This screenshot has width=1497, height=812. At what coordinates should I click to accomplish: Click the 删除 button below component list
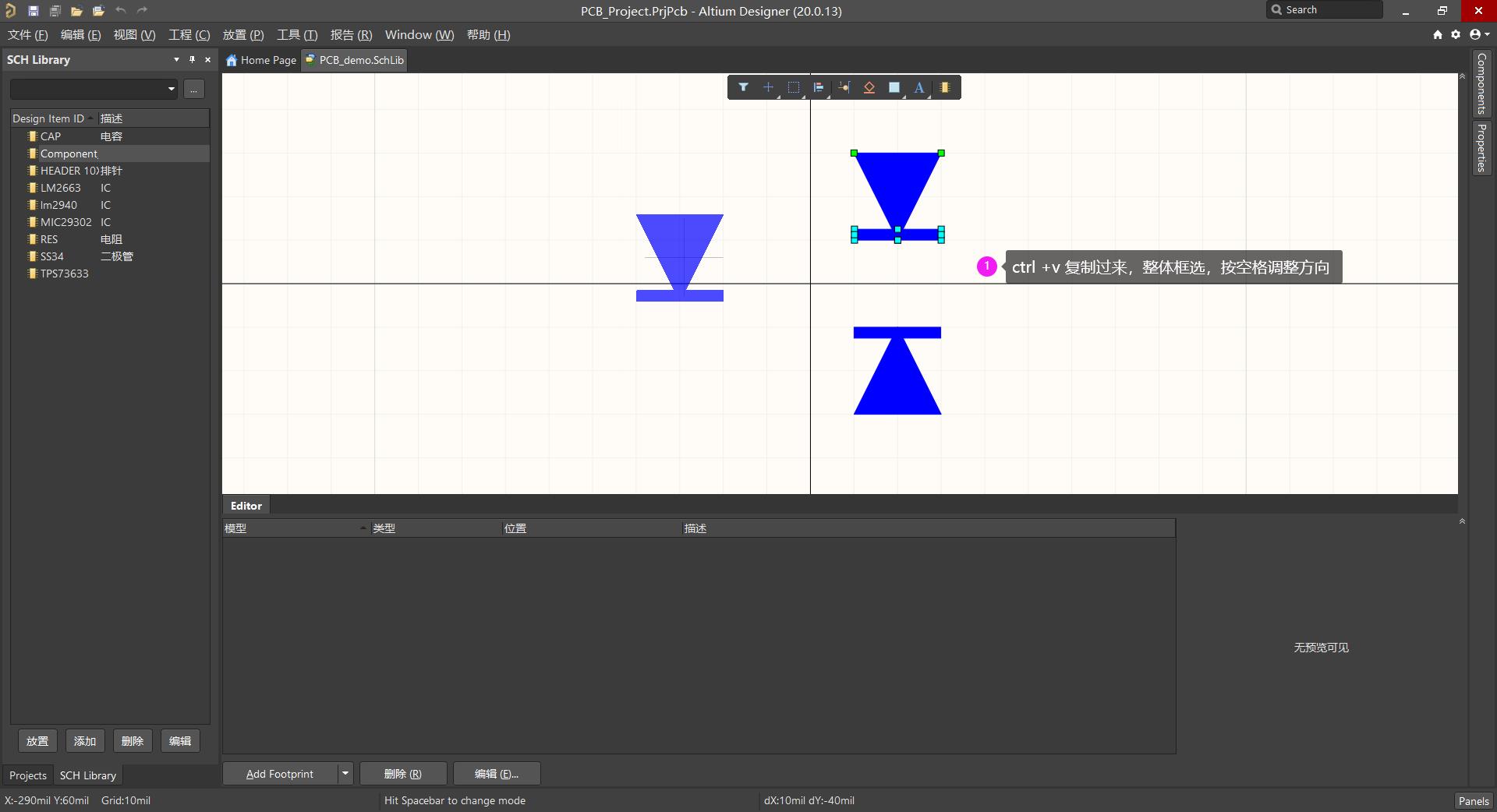click(133, 741)
